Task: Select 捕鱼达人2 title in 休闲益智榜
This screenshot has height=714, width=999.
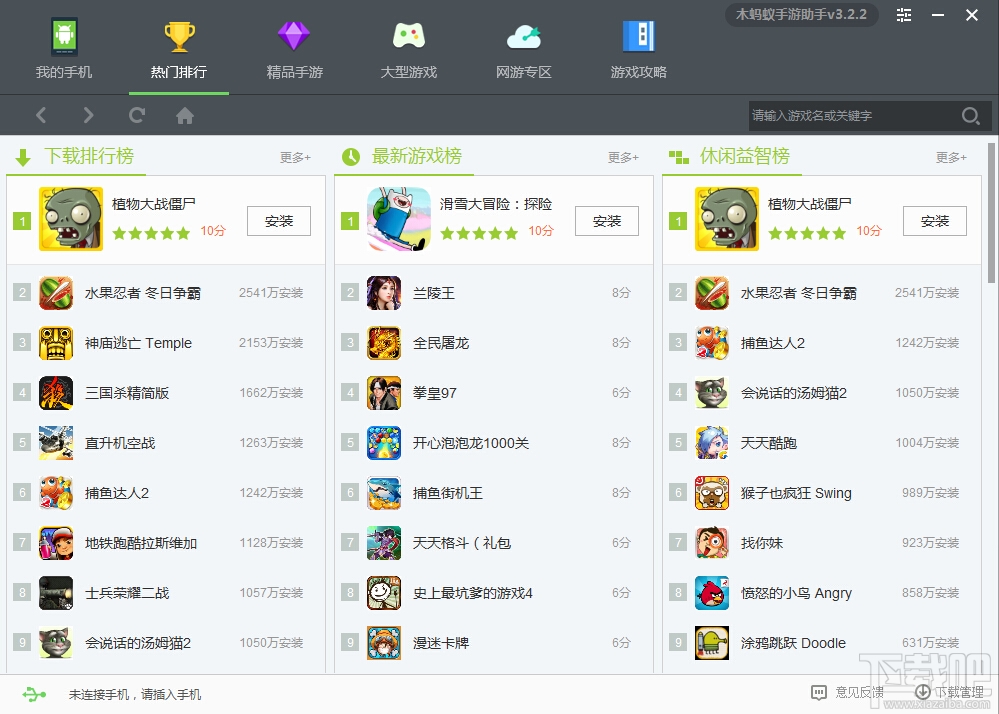Action: [773, 343]
